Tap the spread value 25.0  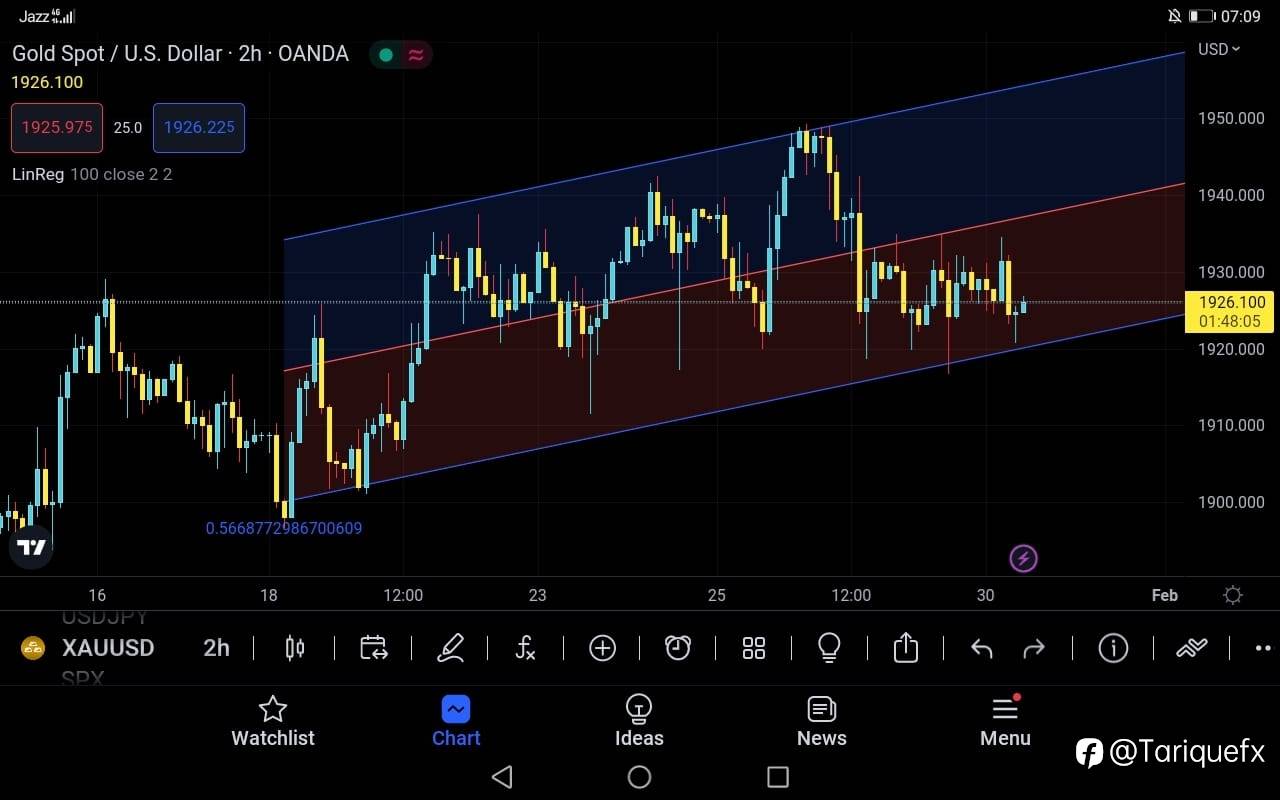pos(128,128)
